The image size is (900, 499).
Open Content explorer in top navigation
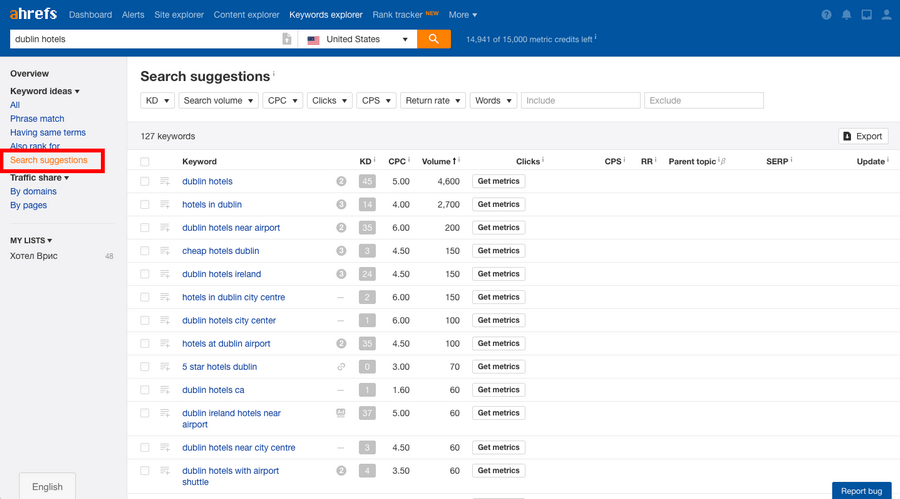tap(246, 15)
